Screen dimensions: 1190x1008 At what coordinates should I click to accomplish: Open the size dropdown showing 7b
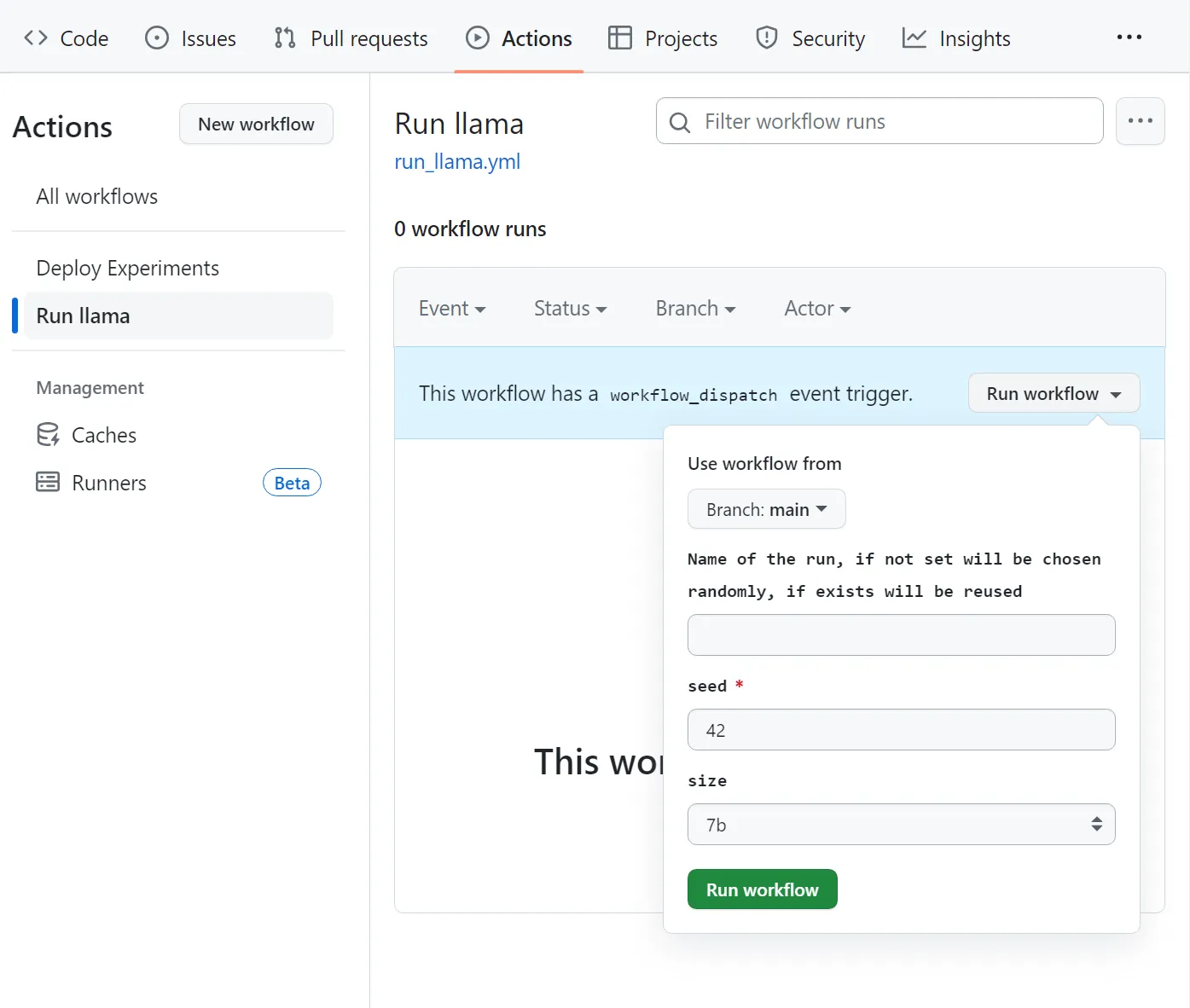[902, 825]
